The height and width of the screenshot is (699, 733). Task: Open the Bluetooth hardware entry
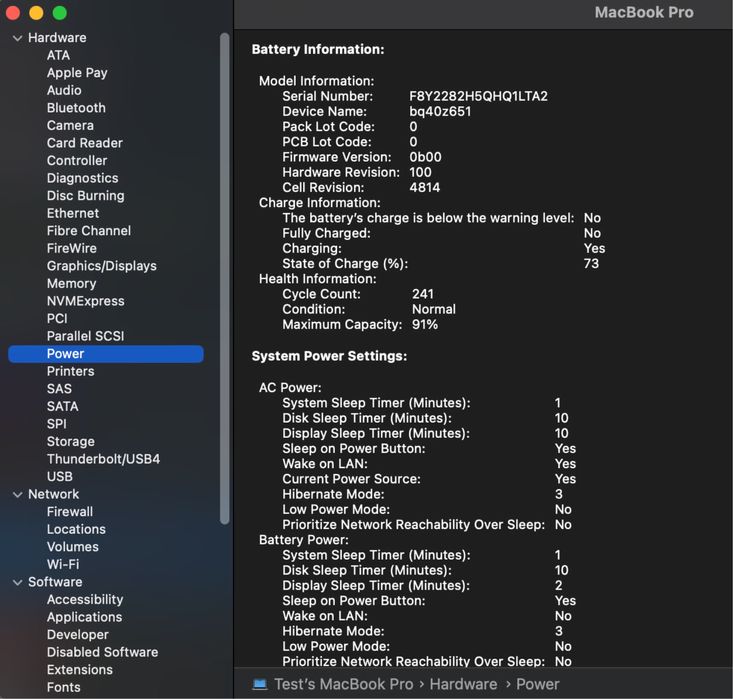pos(76,108)
